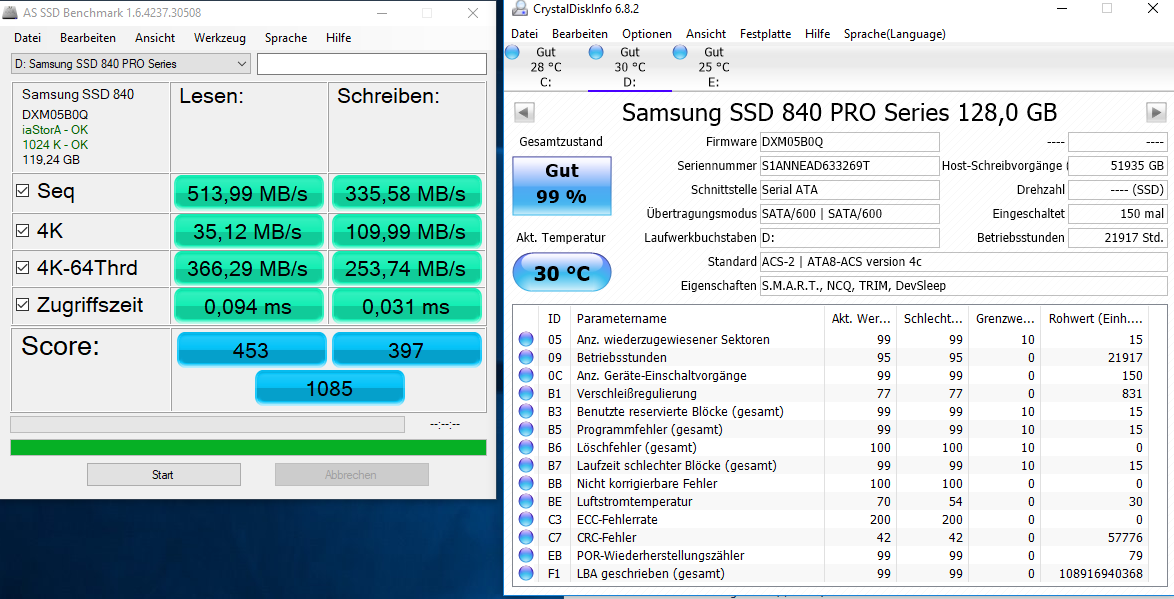Click the Übertragungsmodus field SATA/600
Image resolution: width=1174 pixels, height=599 pixels.
849,213
